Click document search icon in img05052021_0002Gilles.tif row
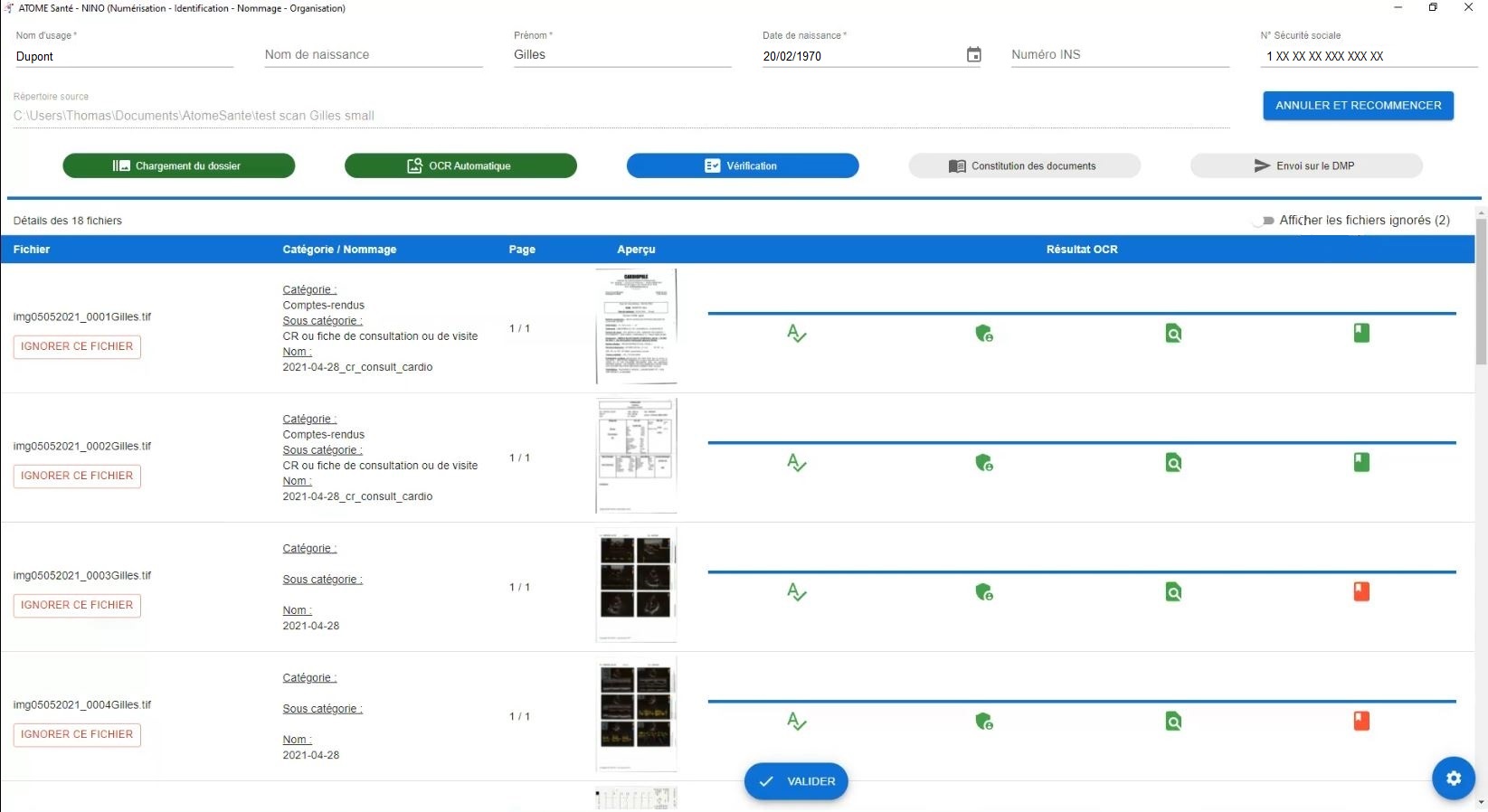The height and width of the screenshot is (812, 1488). click(1173, 463)
